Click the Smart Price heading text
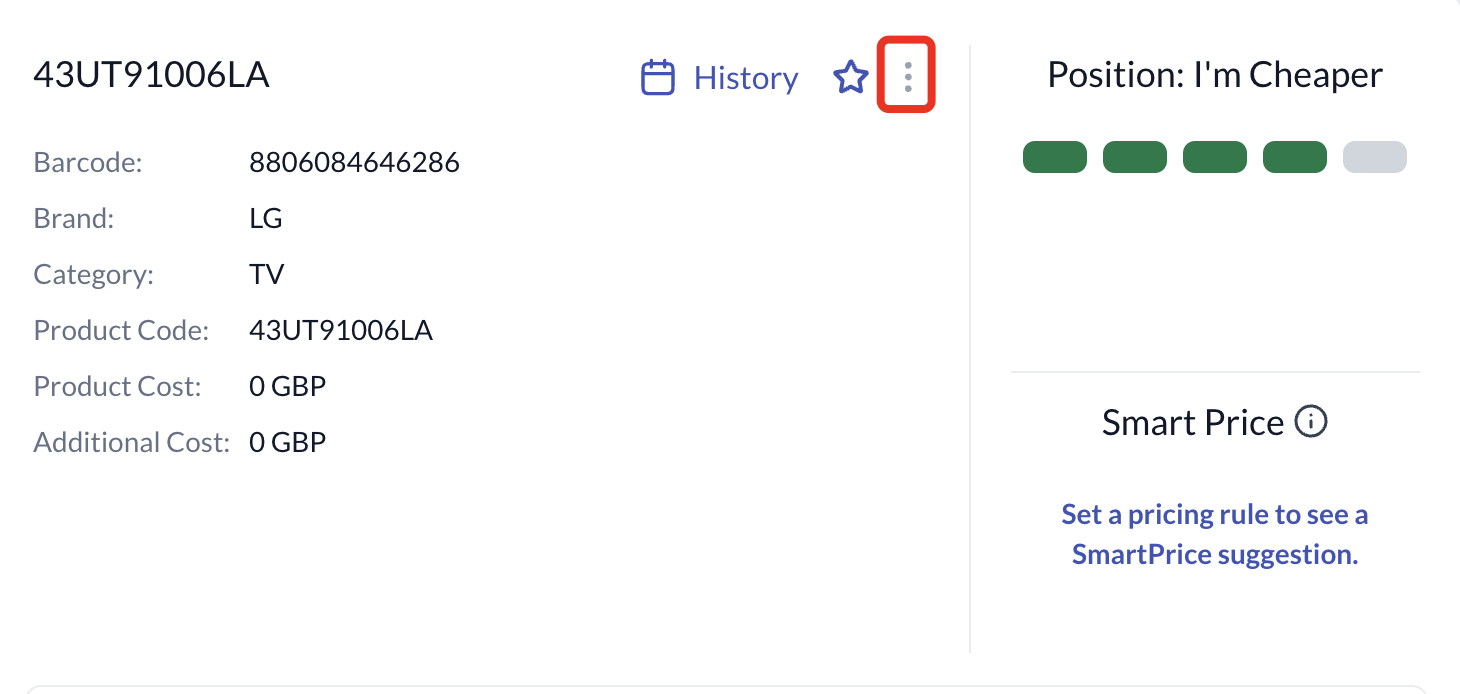The image size is (1460, 694). (1193, 422)
